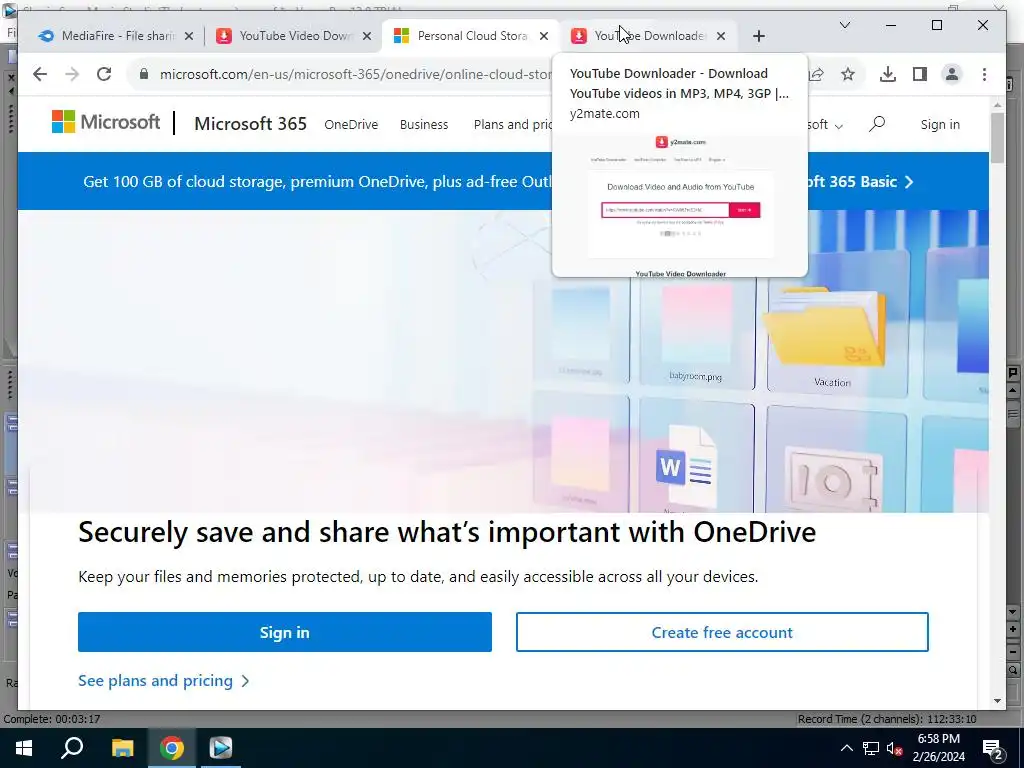Image resolution: width=1024 pixels, height=768 pixels.
Task: Go forward to the next page
Action: (x=72, y=74)
